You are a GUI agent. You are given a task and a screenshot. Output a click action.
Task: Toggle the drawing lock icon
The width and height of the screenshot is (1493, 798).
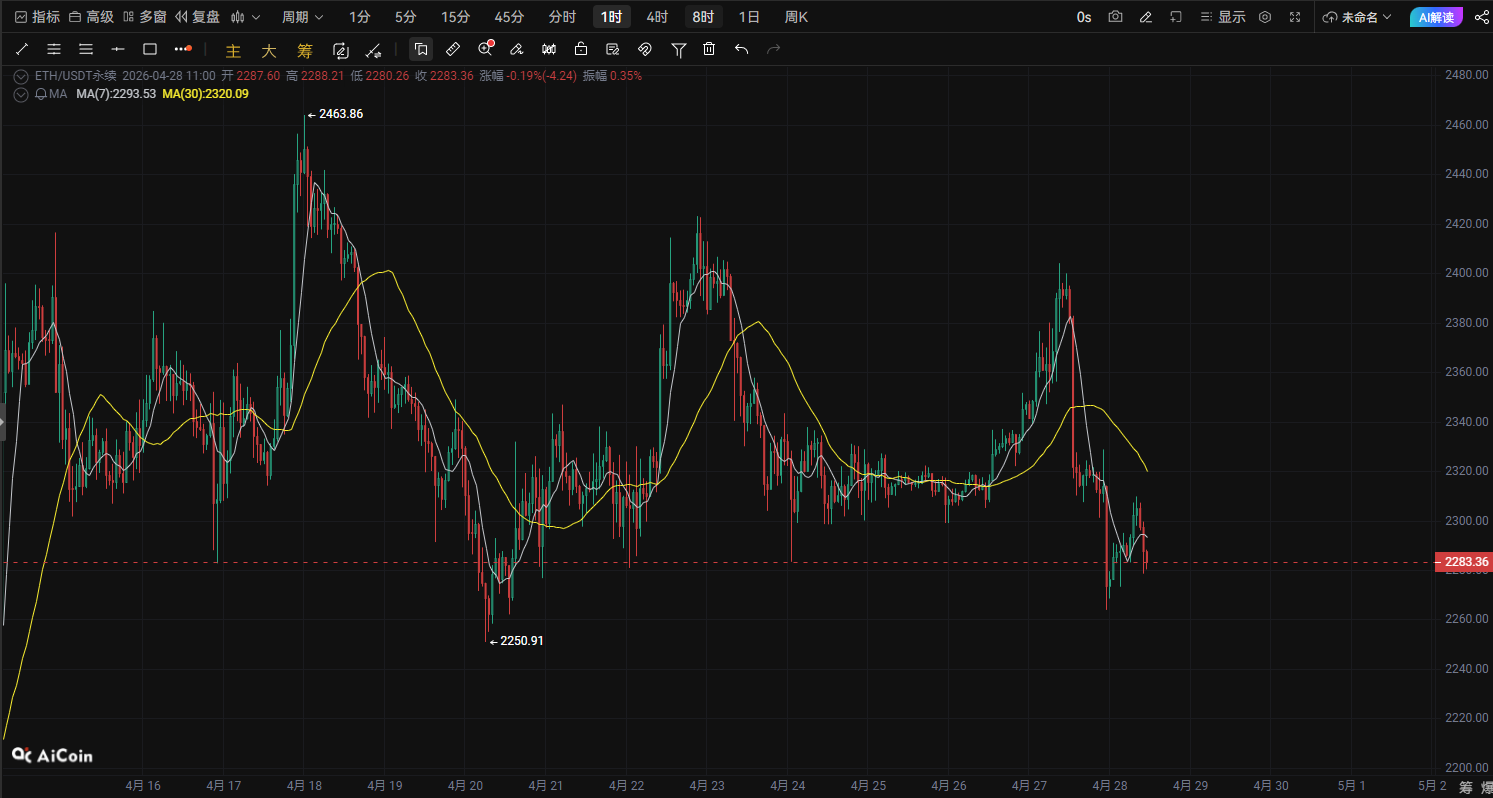pos(581,49)
